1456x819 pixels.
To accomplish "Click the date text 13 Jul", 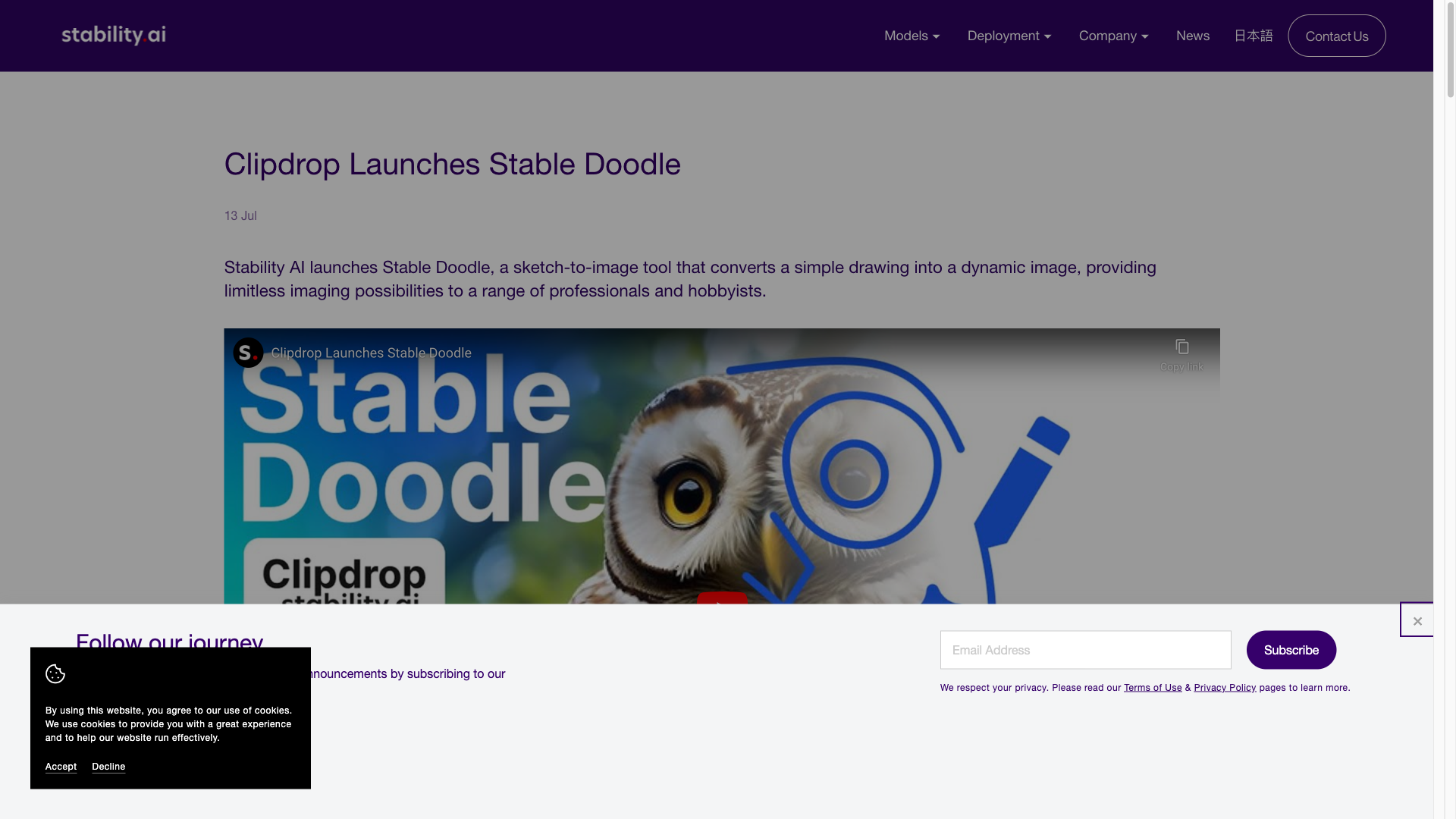I will (x=240, y=215).
